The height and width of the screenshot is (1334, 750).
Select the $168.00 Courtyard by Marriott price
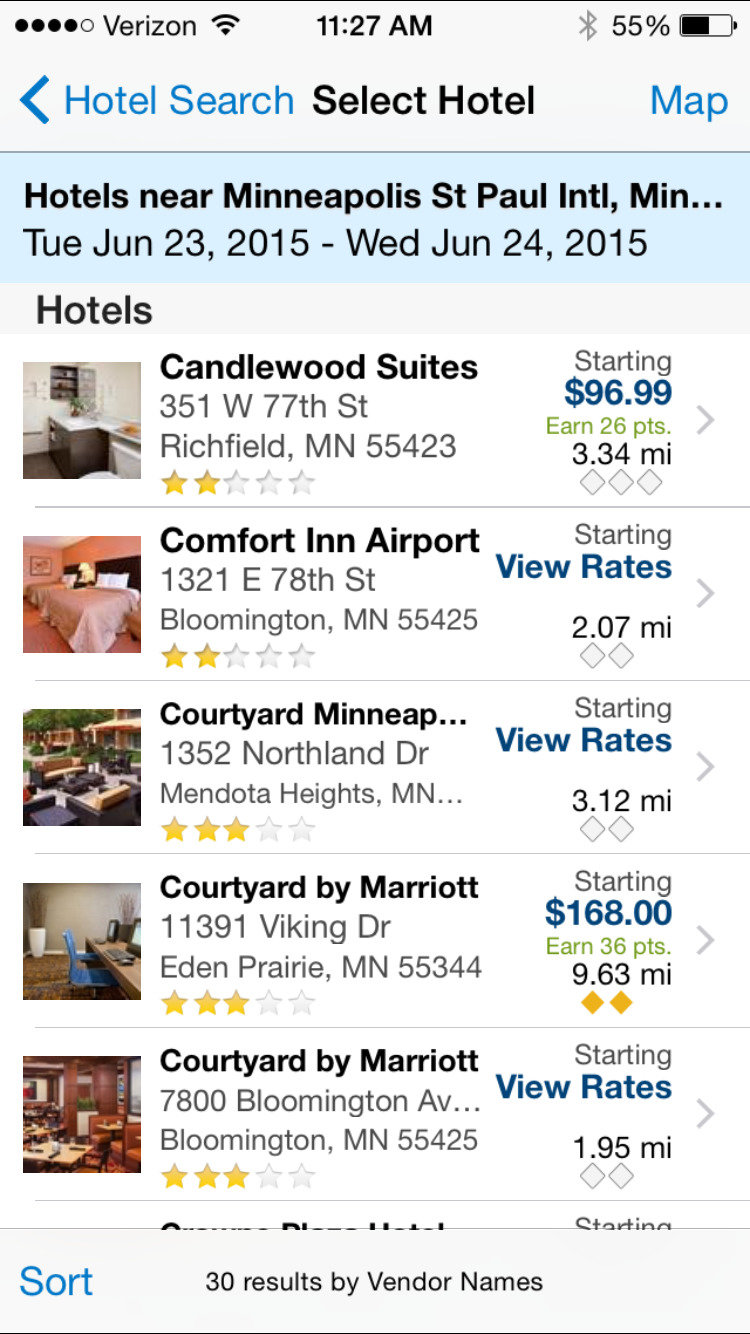(608, 913)
